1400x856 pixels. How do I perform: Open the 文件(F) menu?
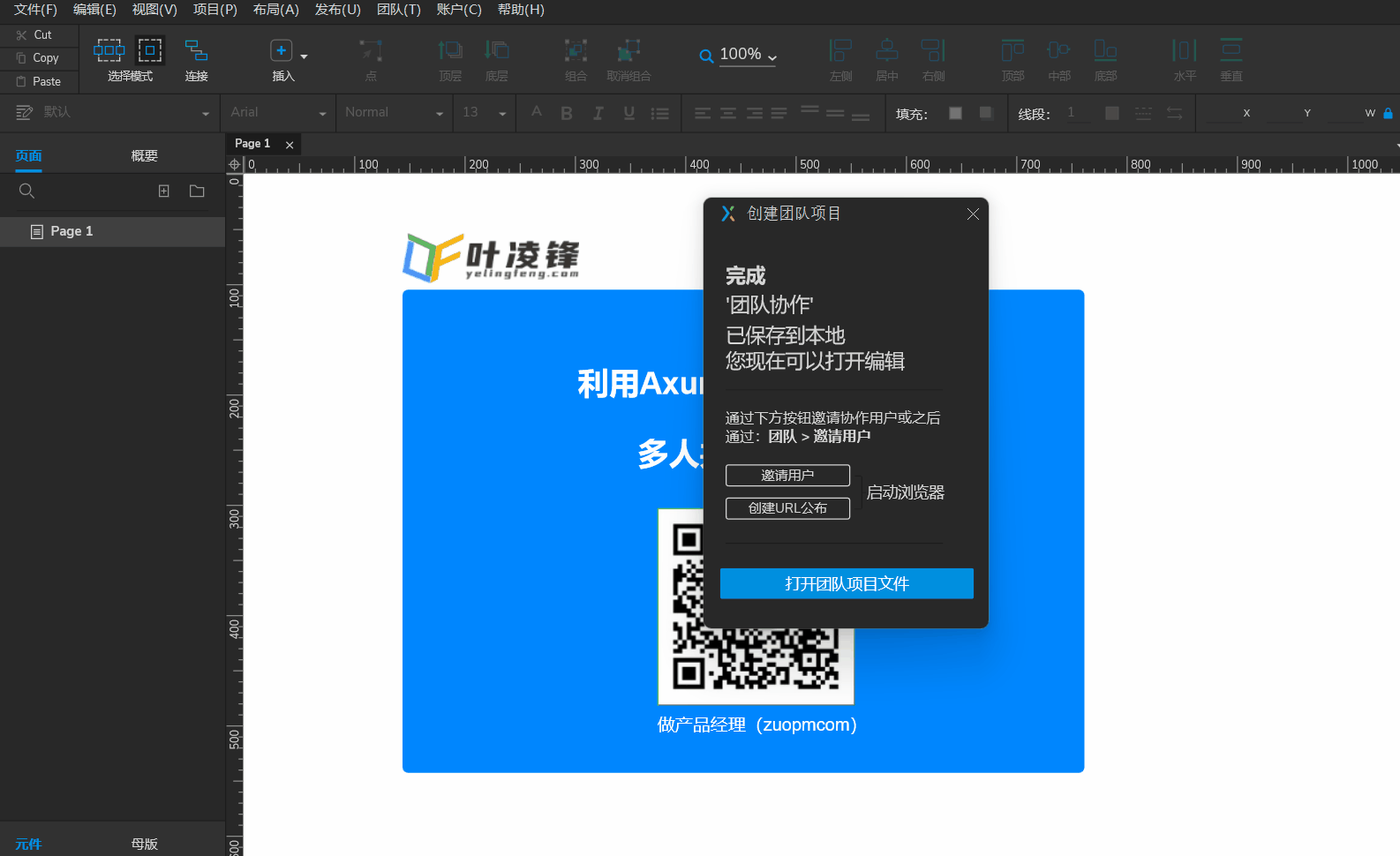tap(35, 10)
